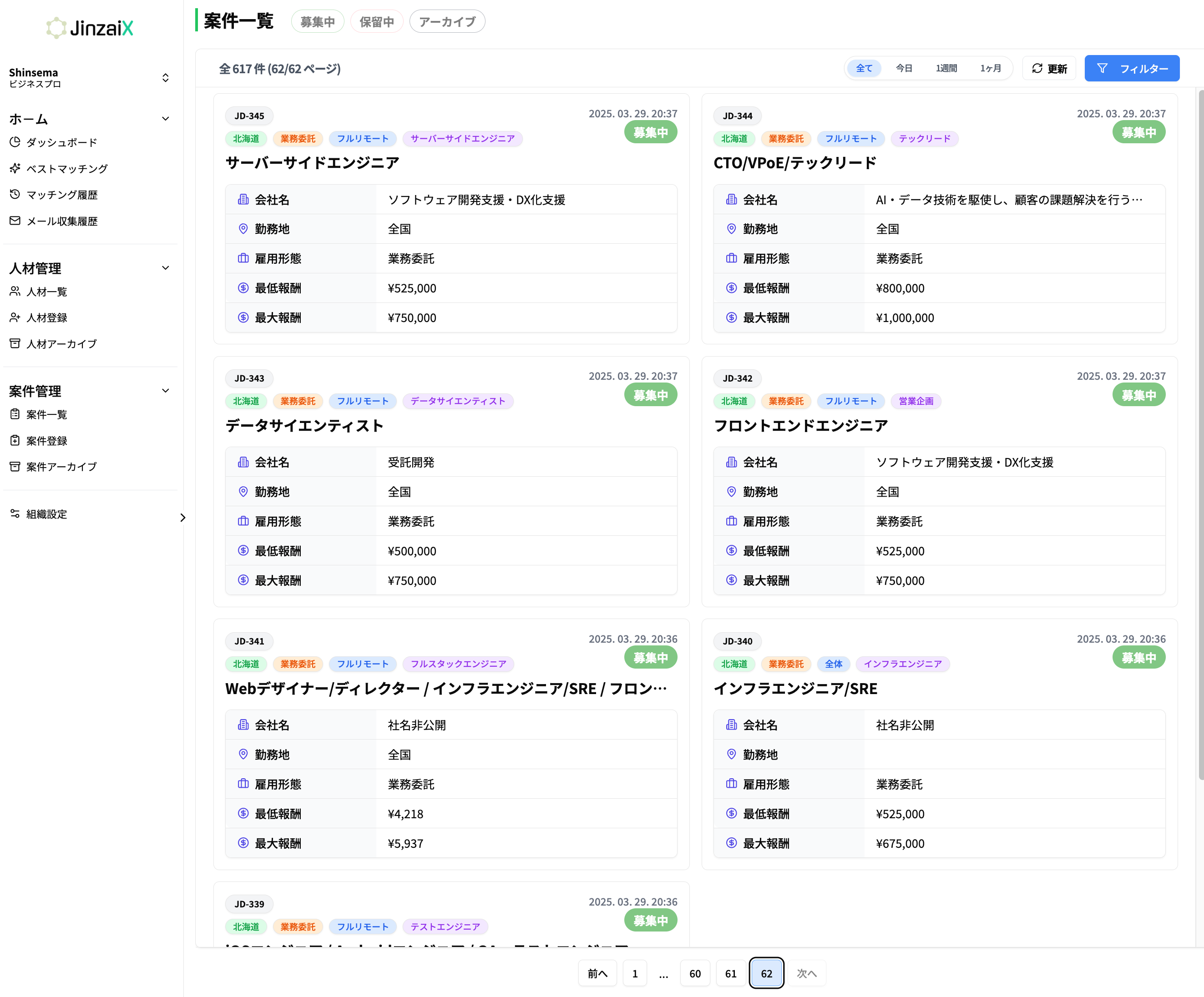The image size is (1204, 997).
Task: Click current page 62 button
Action: pyautogui.click(x=767, y=973)
